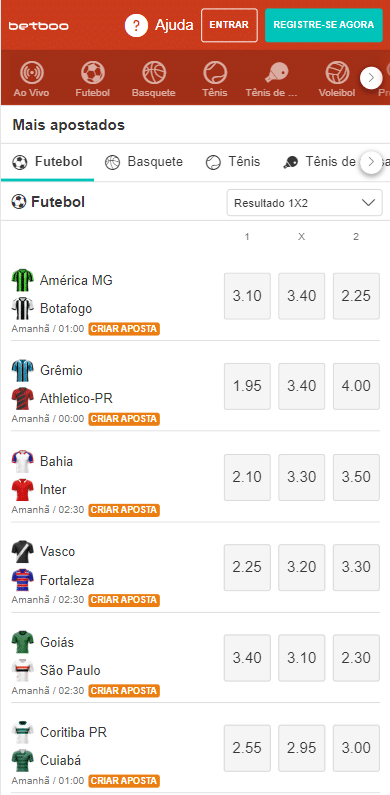Select odds 3.10 for América MG win
Image resolution: width=390 pixels, height=795 pixels.
(x=247, y=296)
